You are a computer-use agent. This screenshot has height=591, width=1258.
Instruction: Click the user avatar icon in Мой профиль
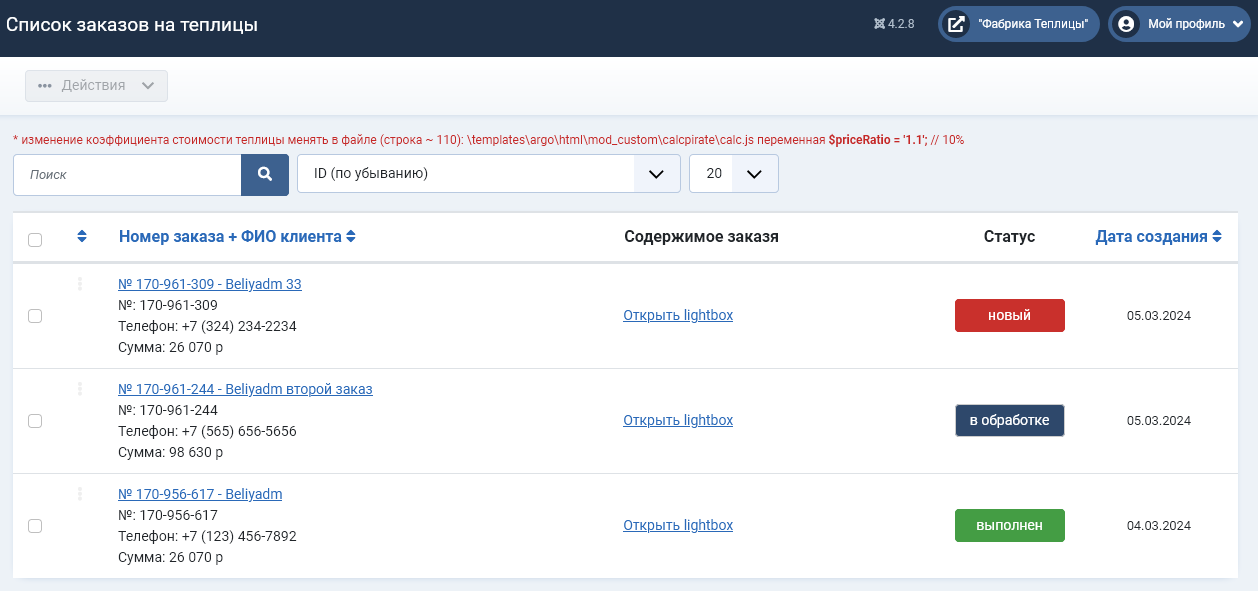click(1126, 24)
